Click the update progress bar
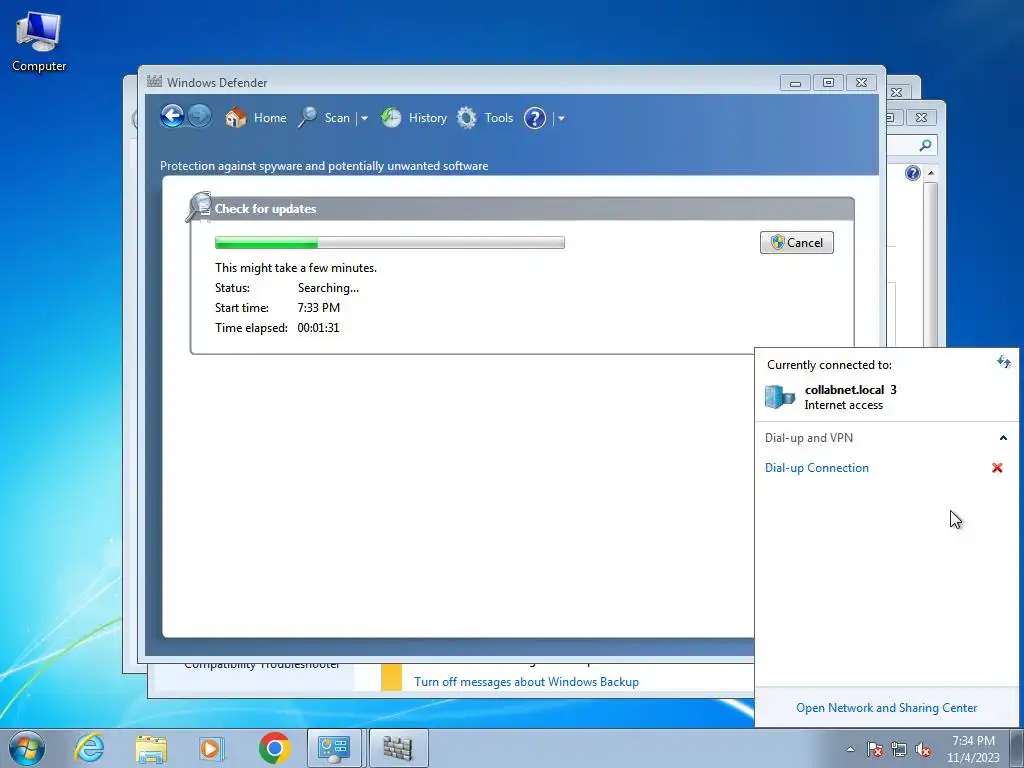1024x768 pixels. 390,243
